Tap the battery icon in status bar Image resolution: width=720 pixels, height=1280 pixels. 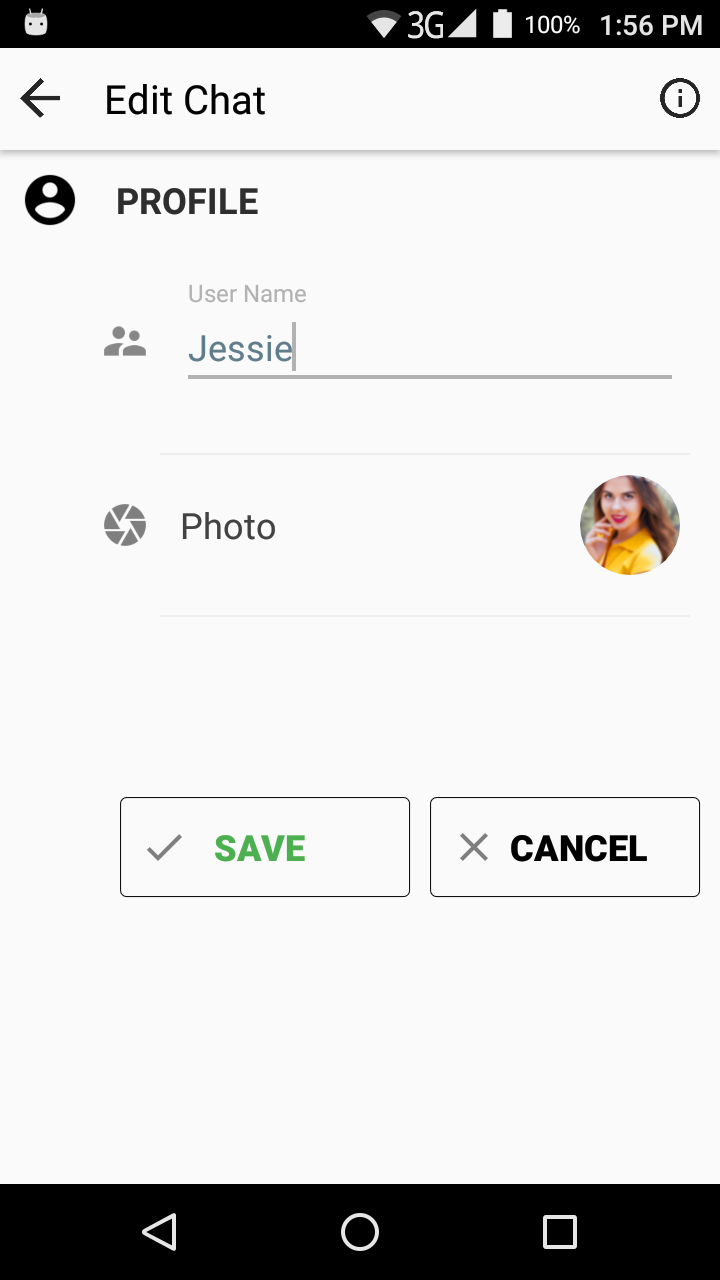[x=502, y=24]
